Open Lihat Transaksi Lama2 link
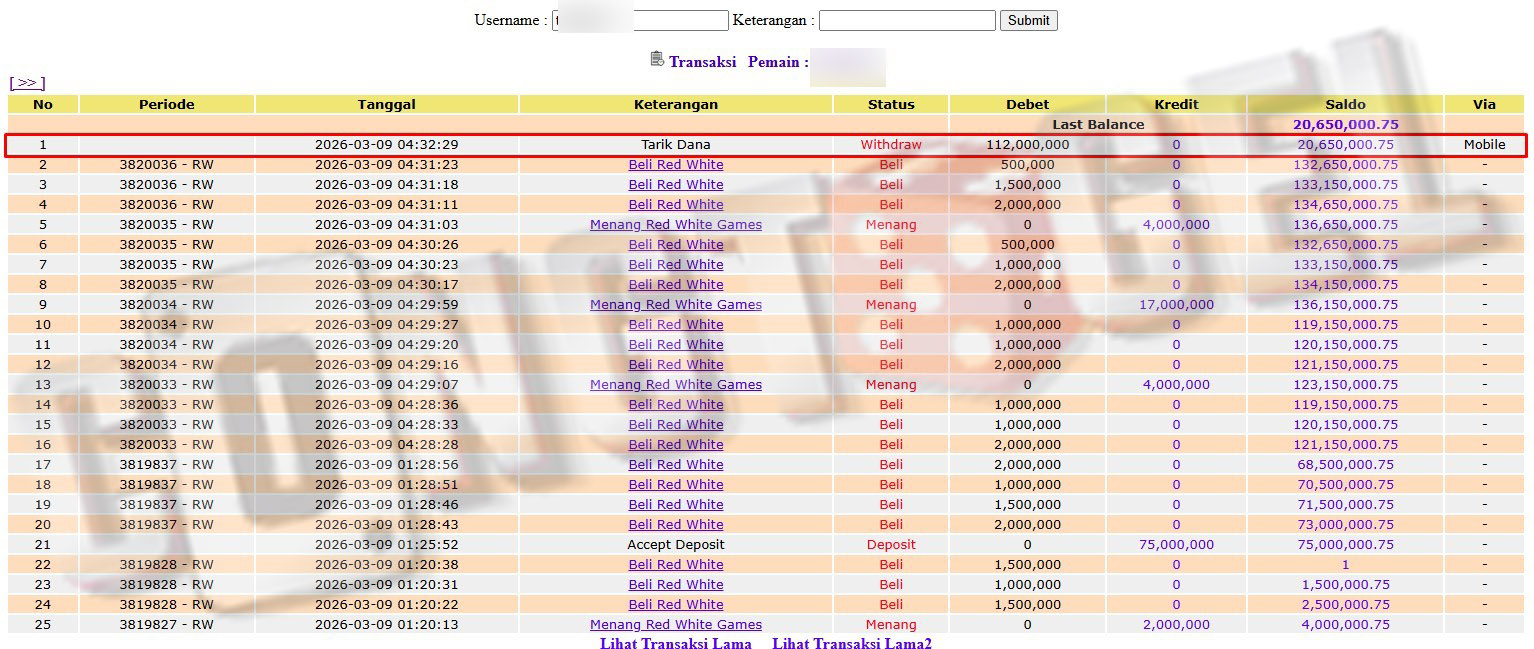This screenshot has height=649, width=1534. point(851,643)
